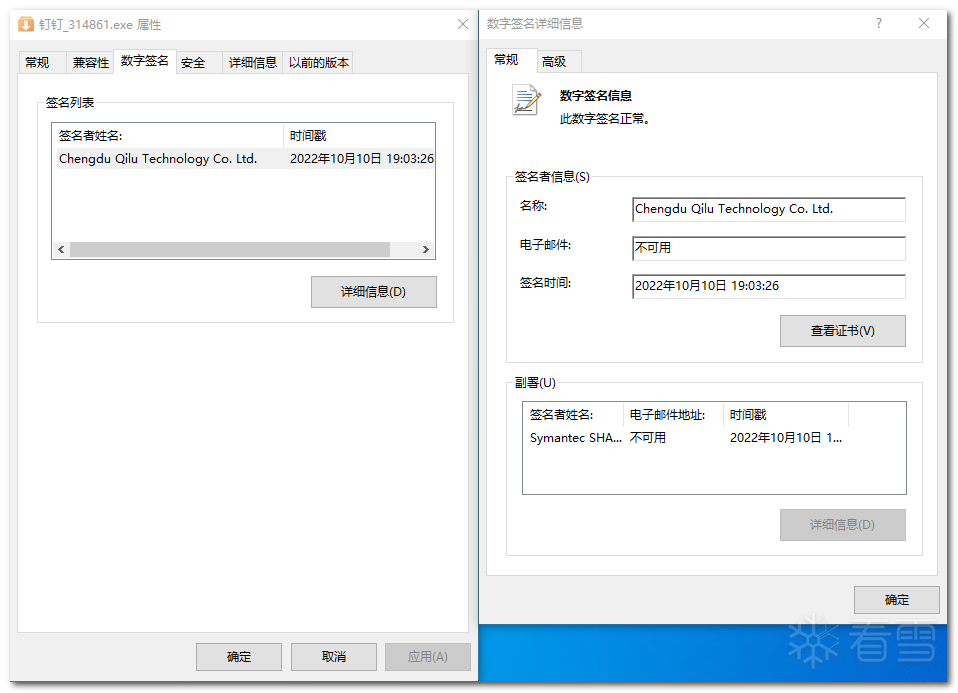Click 签名者姓名 header in 副署 list
The image size is (958, 693).
coord(573,414)
